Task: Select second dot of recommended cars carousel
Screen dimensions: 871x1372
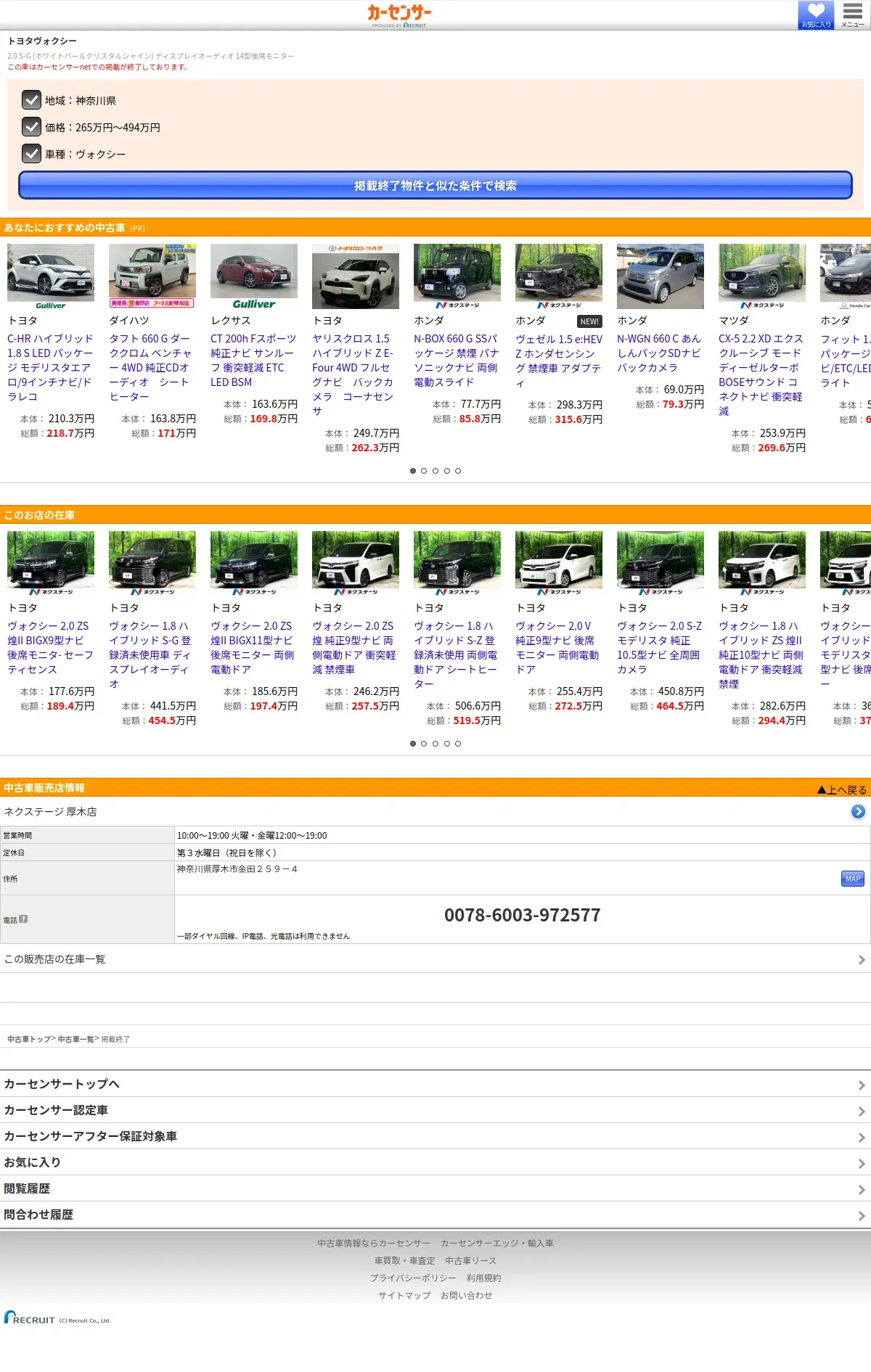Action: [424, 471]
